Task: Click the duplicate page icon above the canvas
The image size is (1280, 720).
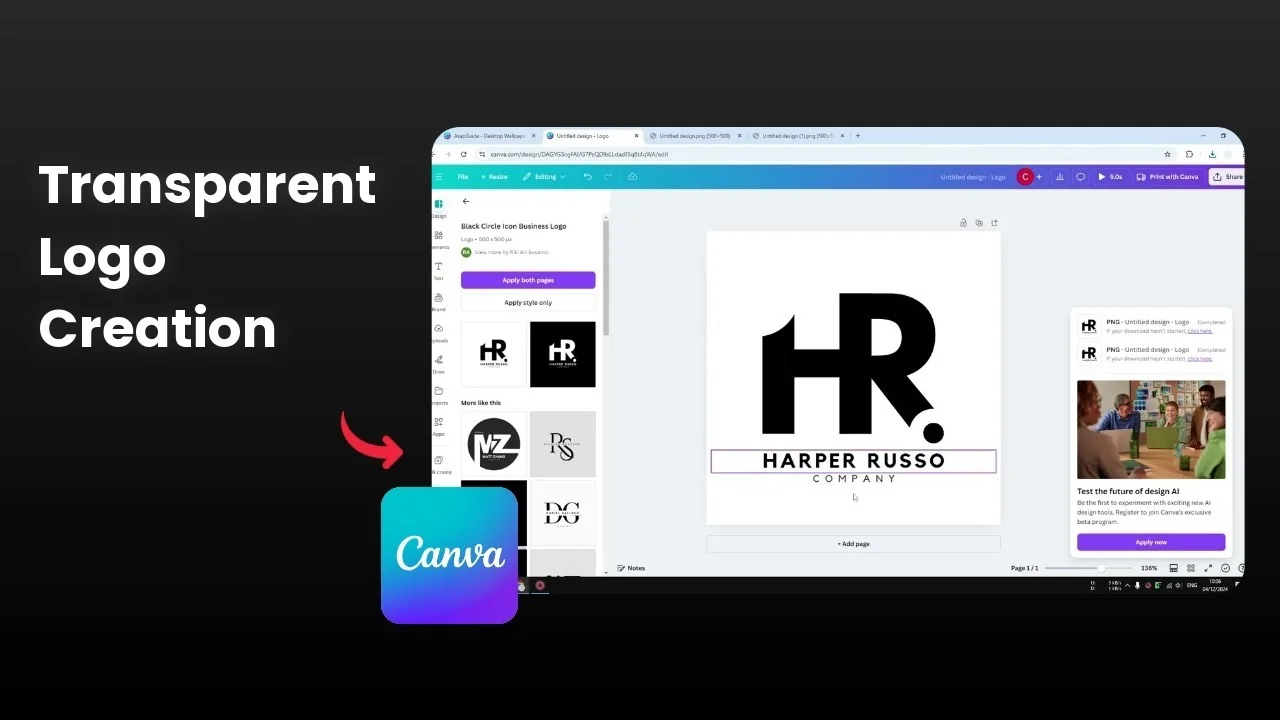Action: point(979,223)
